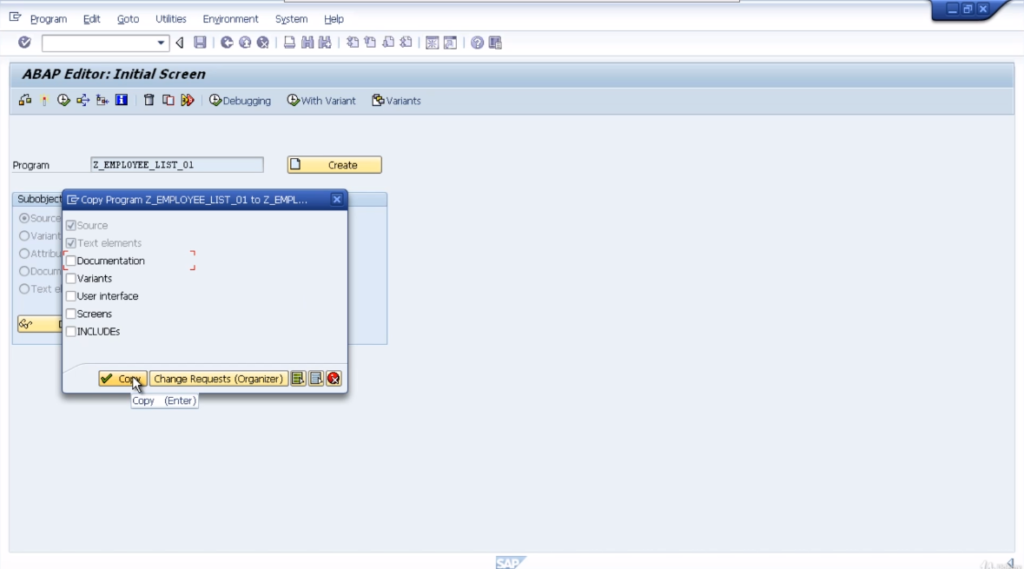Open the Program menu
The width and height of the screenshot is (1024, 569).
click(x=48, y=19)
